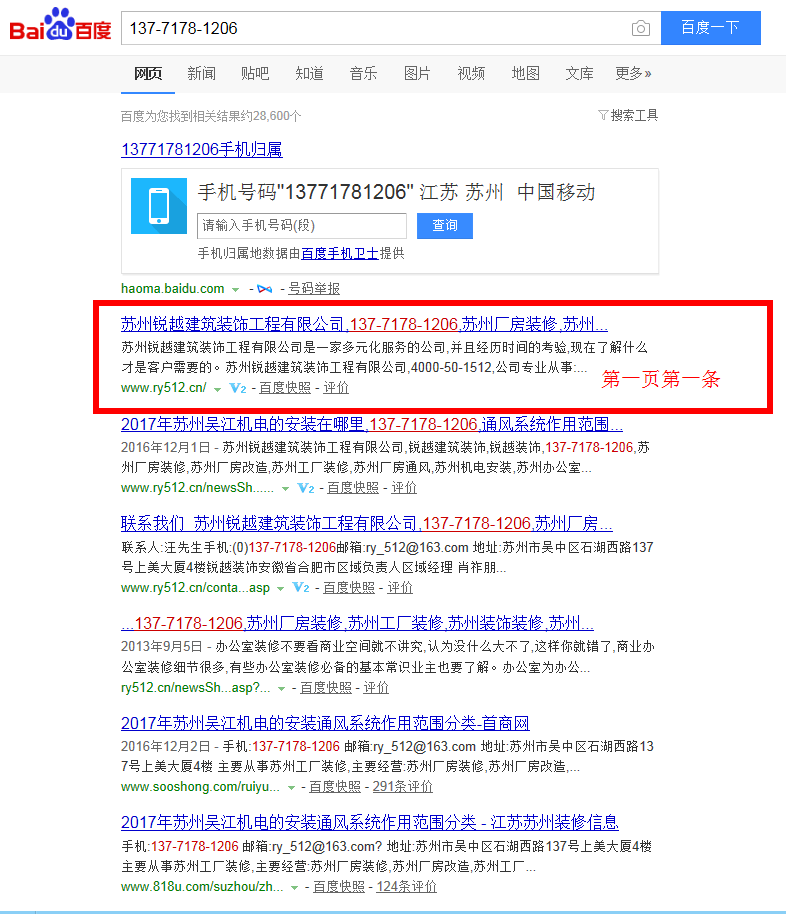Open ...137-7178-1206,苏州厂房装修,苏州工厂装修 result title
The image size is (786, 914).
pos(357,623)
